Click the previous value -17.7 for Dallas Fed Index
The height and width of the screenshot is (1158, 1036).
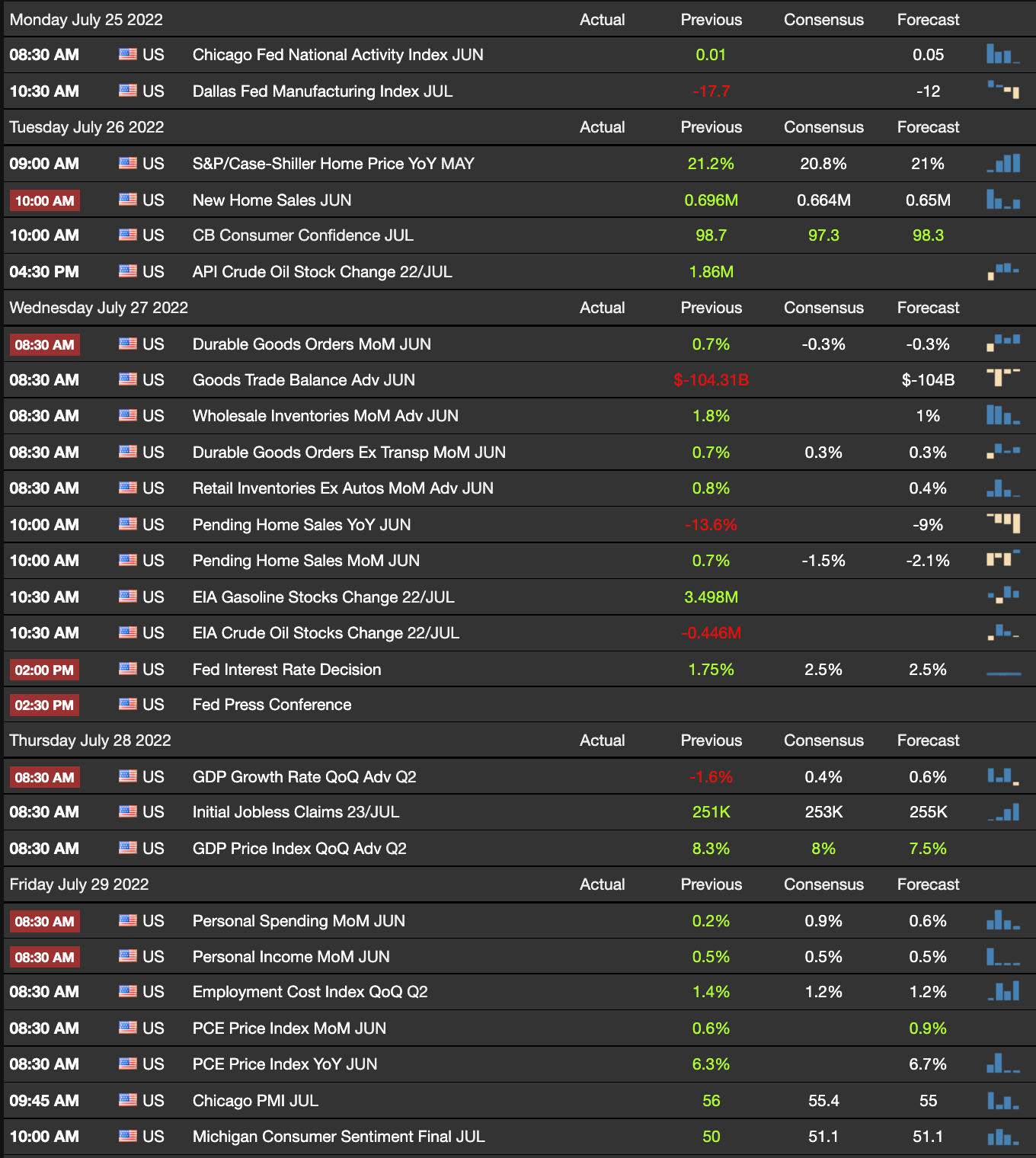click(711, 91)
